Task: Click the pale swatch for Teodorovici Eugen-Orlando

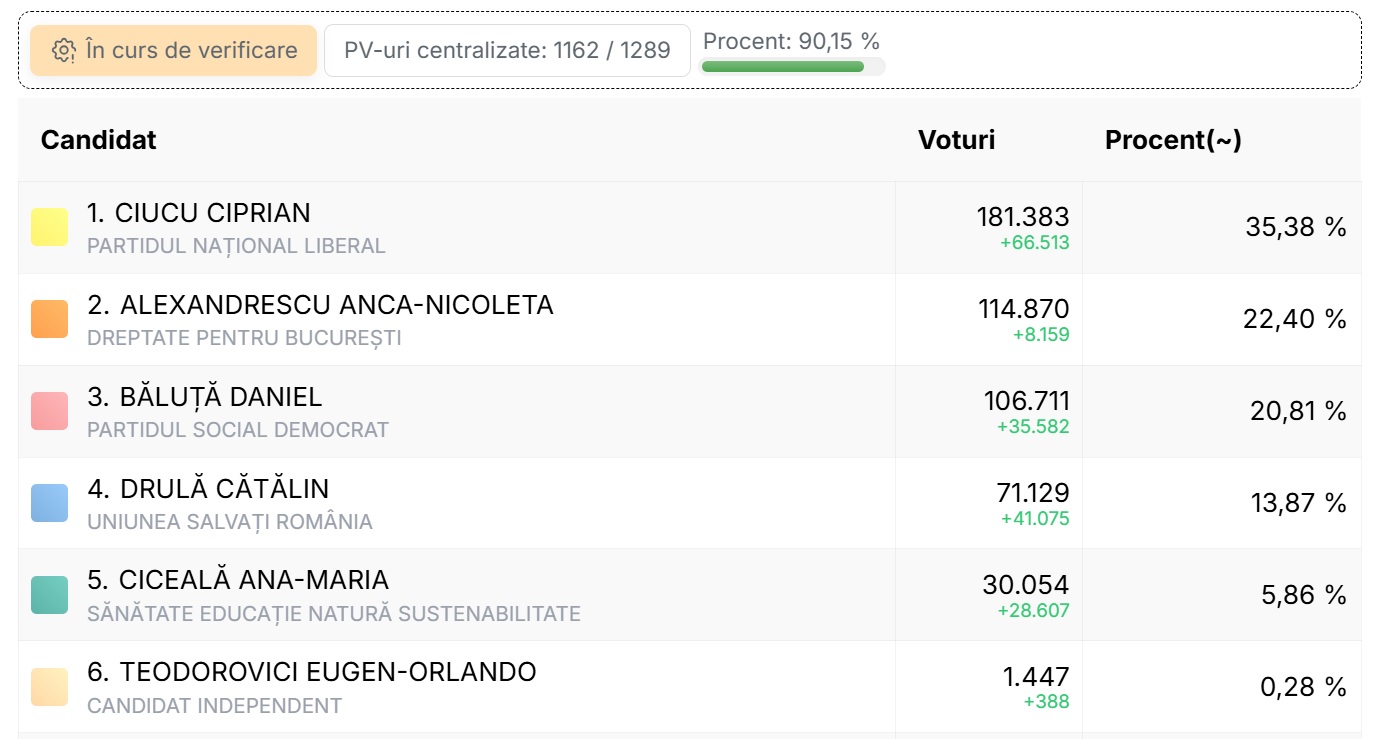Action: (49, 687)
